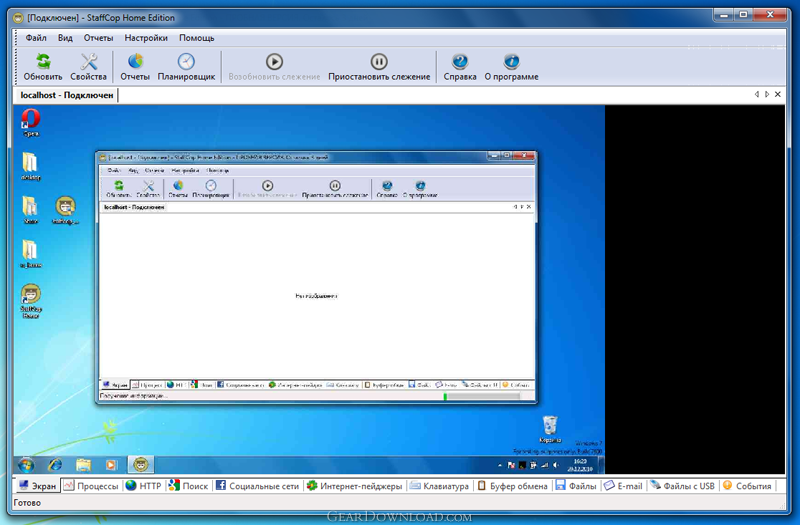Switch to the Процессы tab
This screenshot has height=525, width=800.
tap(91, 486)
